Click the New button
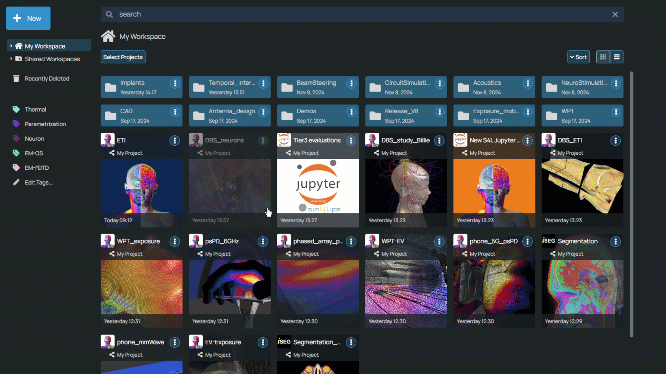The image size is (666, 374). [28, 18]
